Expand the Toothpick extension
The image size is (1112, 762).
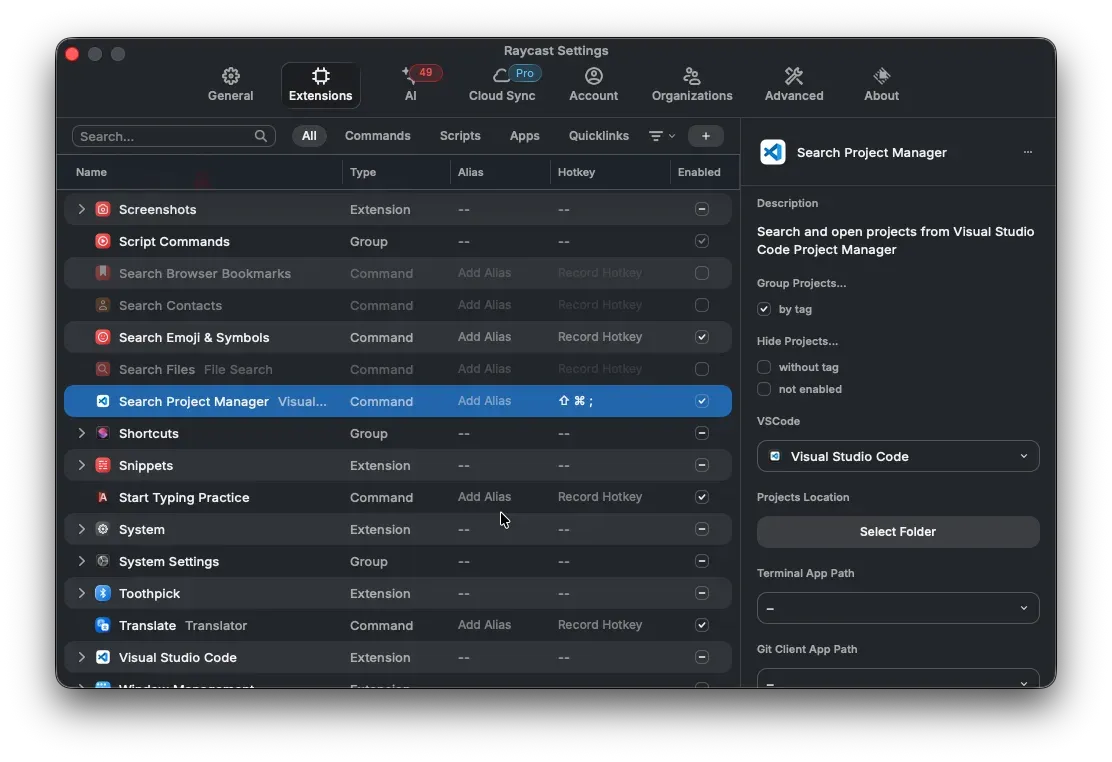tap(82, 593)
